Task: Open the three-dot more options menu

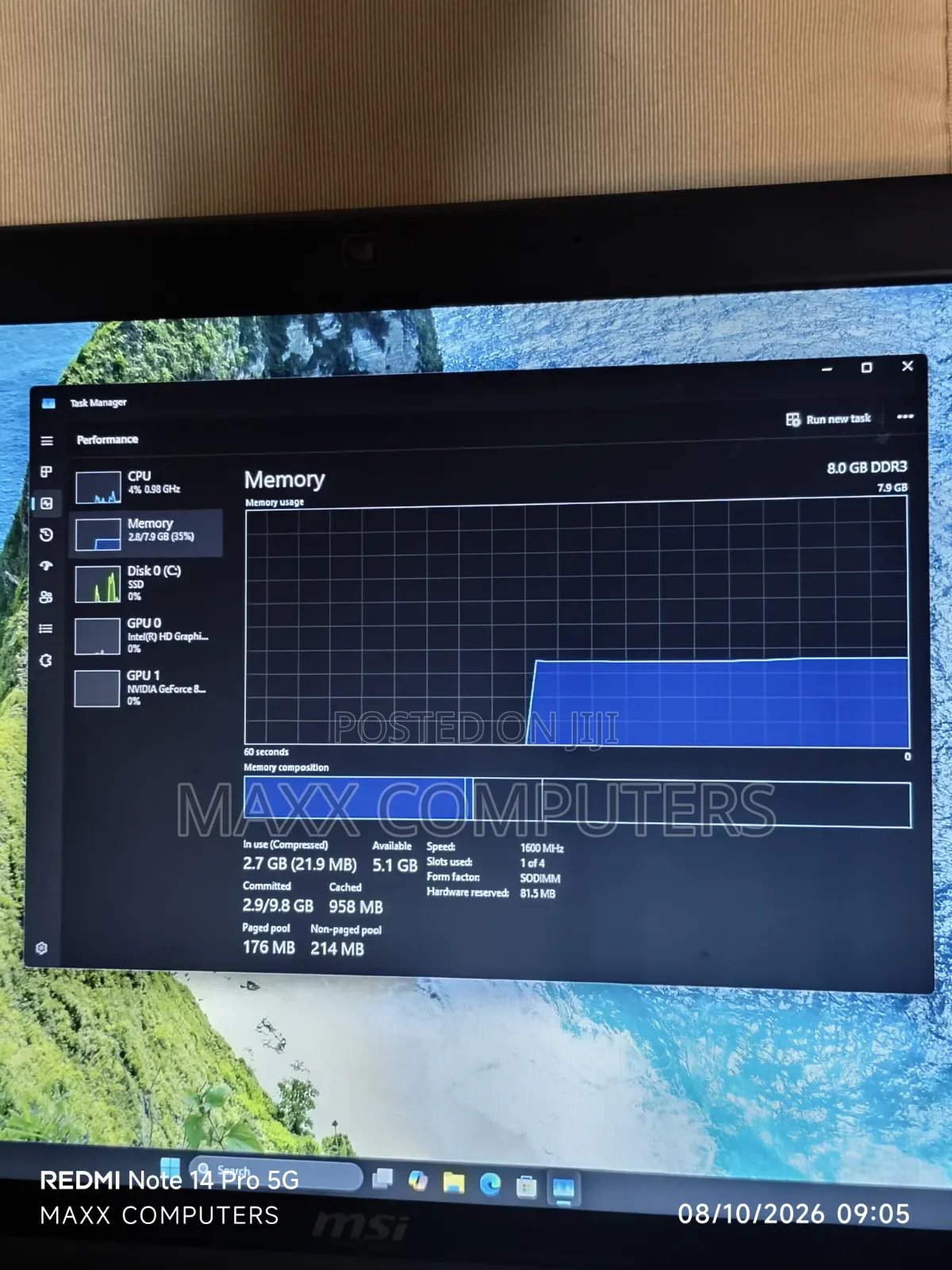Action: (x=905, y=417)
